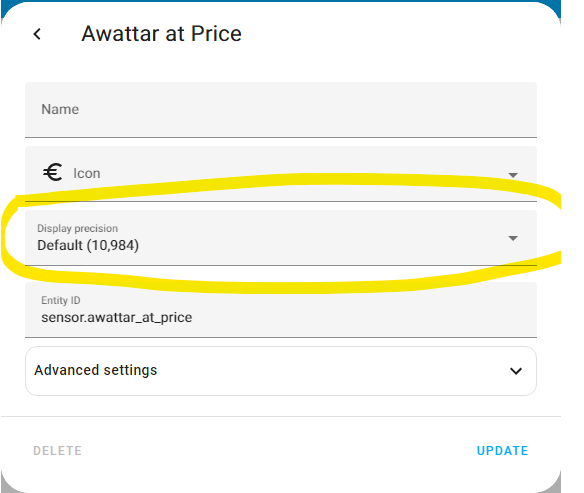The height and width of the screenshot is (493, 584).
Task: Click the Icon placeholder text
Action: tap(86, 173)
